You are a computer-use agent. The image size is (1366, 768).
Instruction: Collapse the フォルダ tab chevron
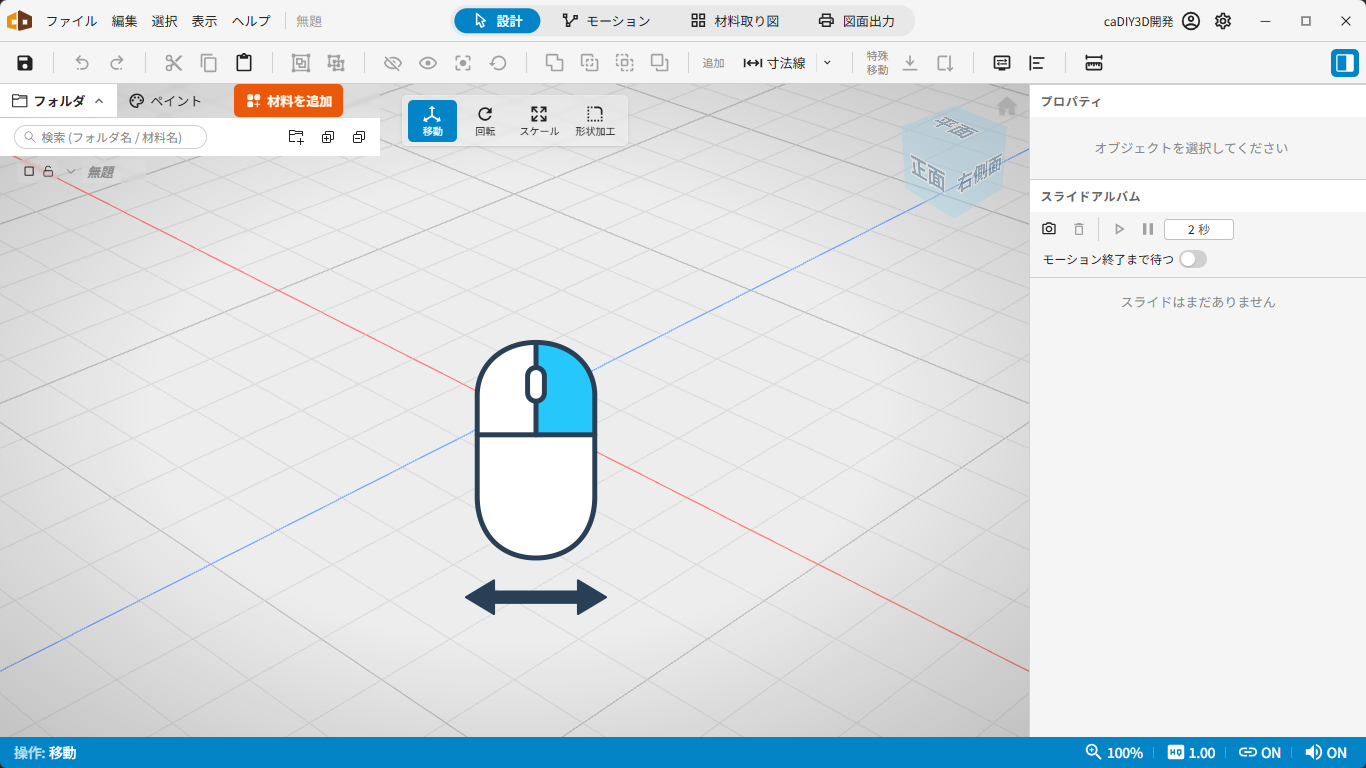99,101
